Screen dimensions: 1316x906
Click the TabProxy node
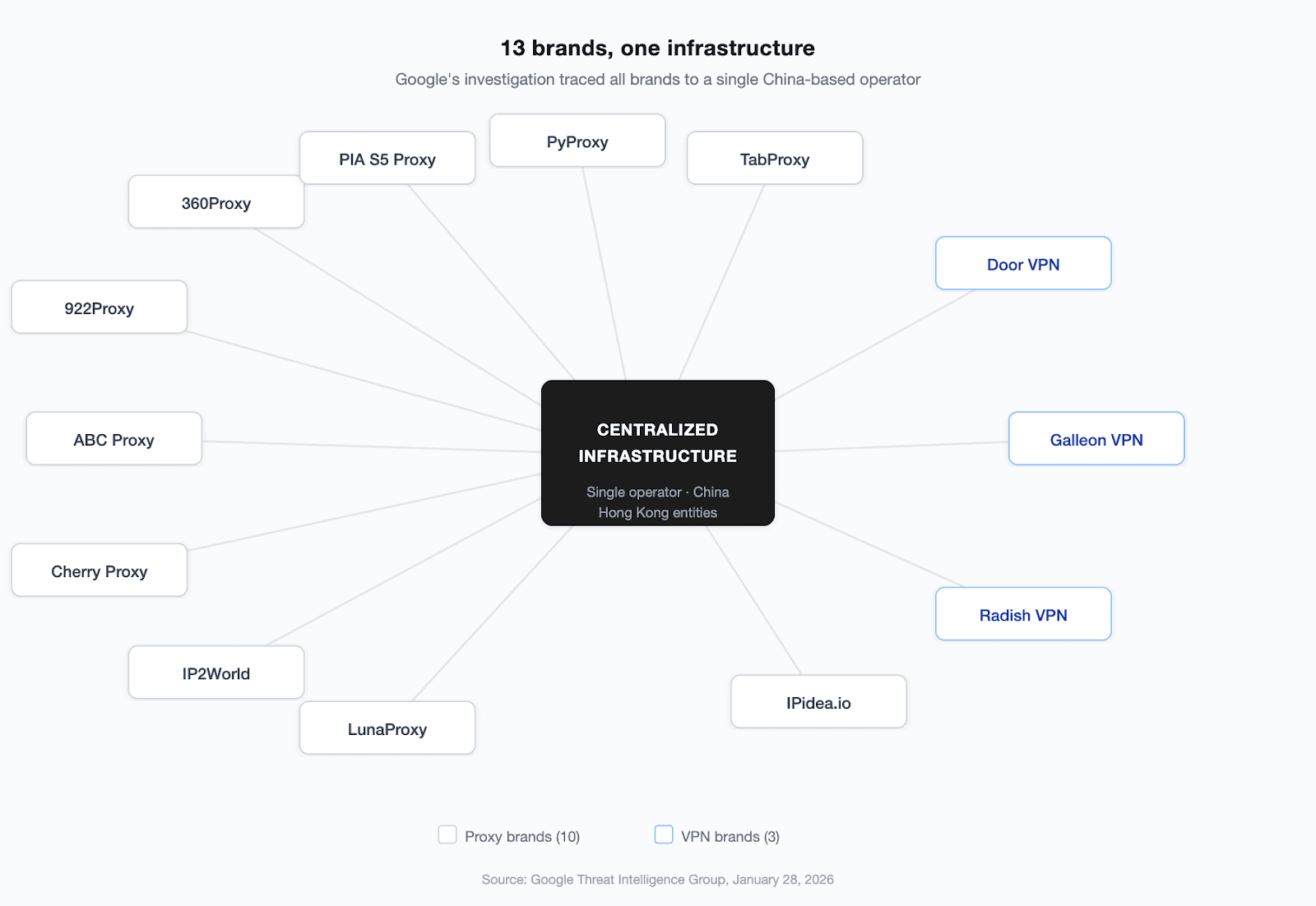tap(775, 158)
